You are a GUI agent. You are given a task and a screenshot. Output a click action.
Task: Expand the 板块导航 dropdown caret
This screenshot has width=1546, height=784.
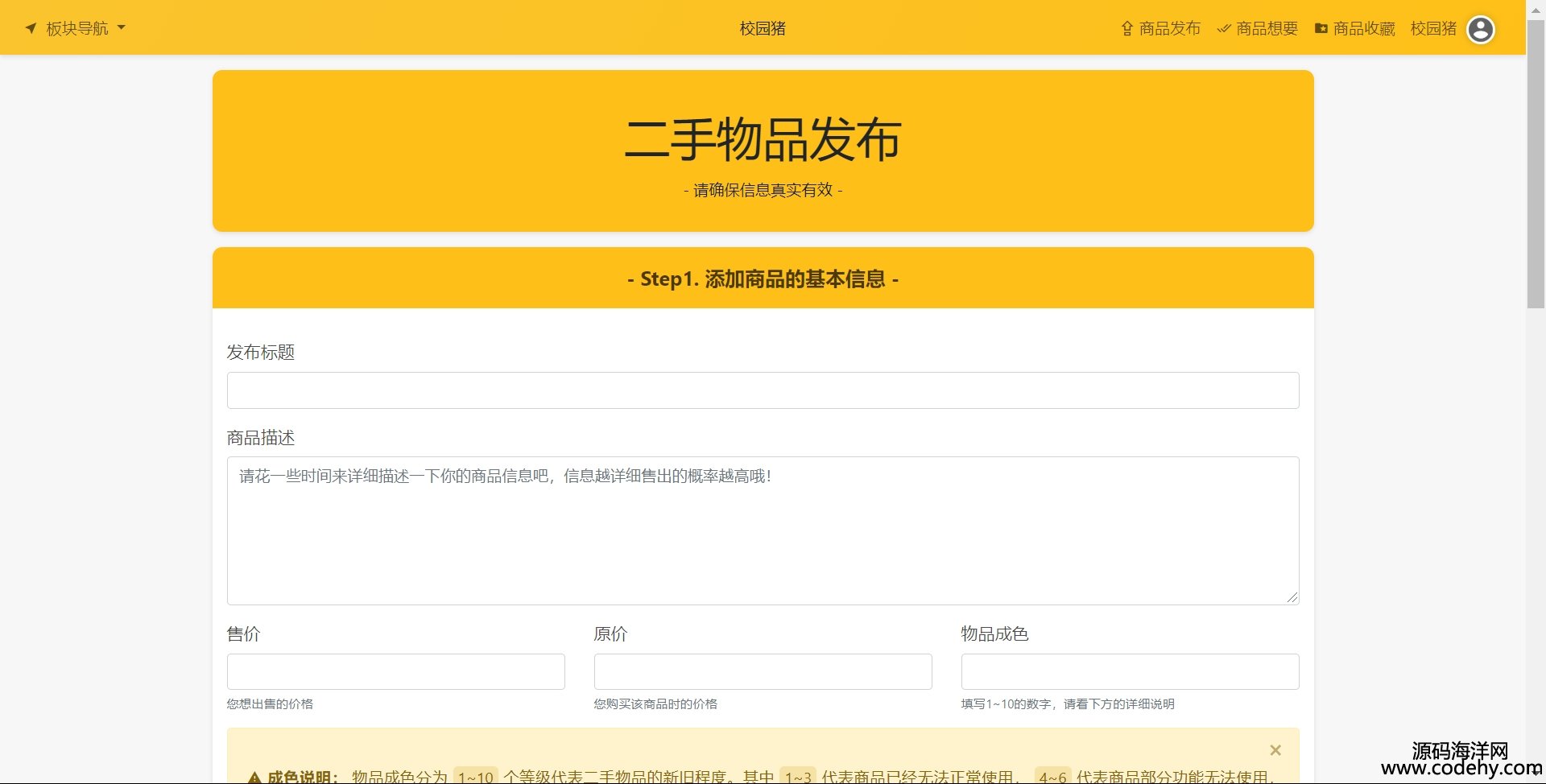[122, 27]
